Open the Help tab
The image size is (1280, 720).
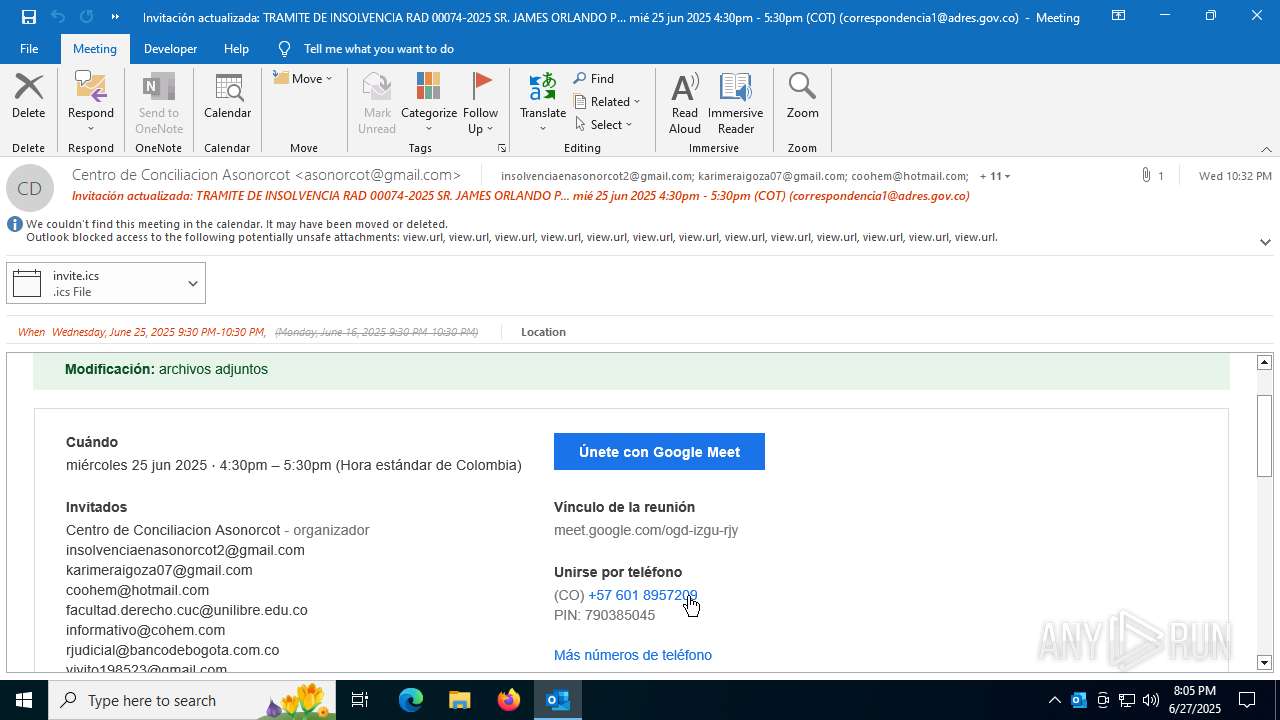(236, 48)
